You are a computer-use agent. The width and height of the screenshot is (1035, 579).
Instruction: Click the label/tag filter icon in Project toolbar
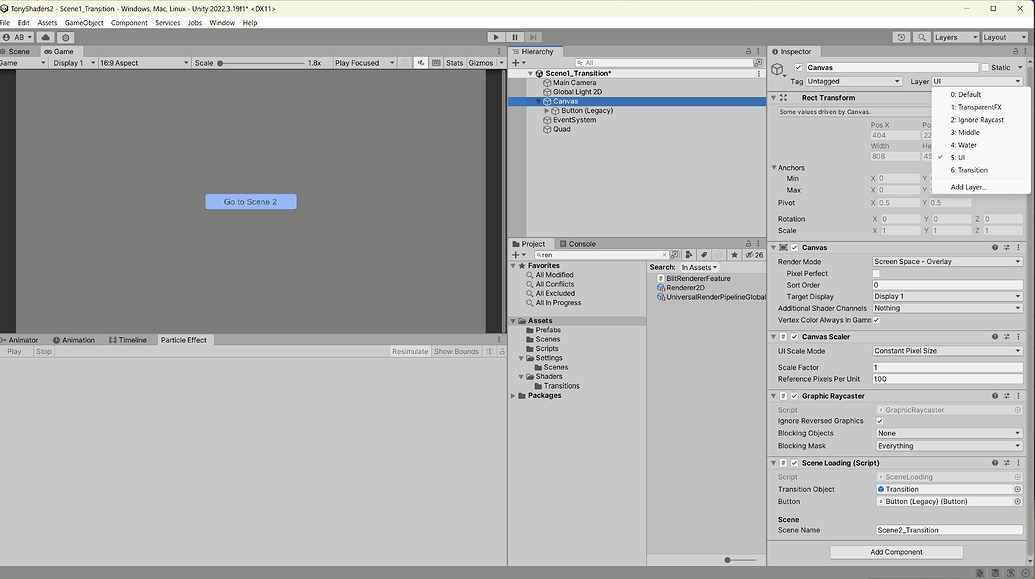(702, 254)
